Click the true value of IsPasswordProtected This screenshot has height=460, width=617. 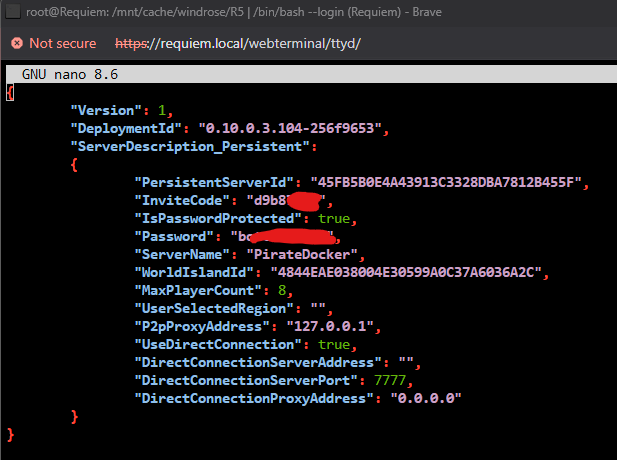[334, 218]
